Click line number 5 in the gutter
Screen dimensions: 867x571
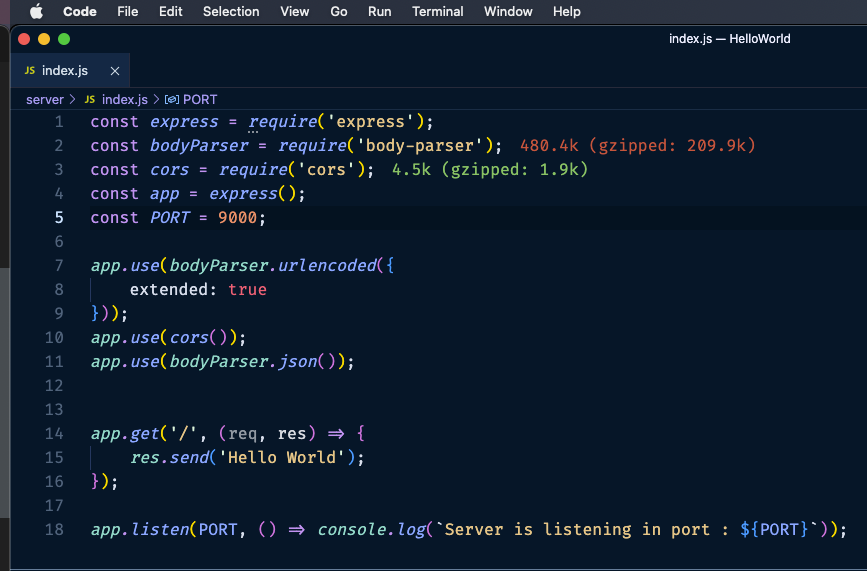coord(59,218)
